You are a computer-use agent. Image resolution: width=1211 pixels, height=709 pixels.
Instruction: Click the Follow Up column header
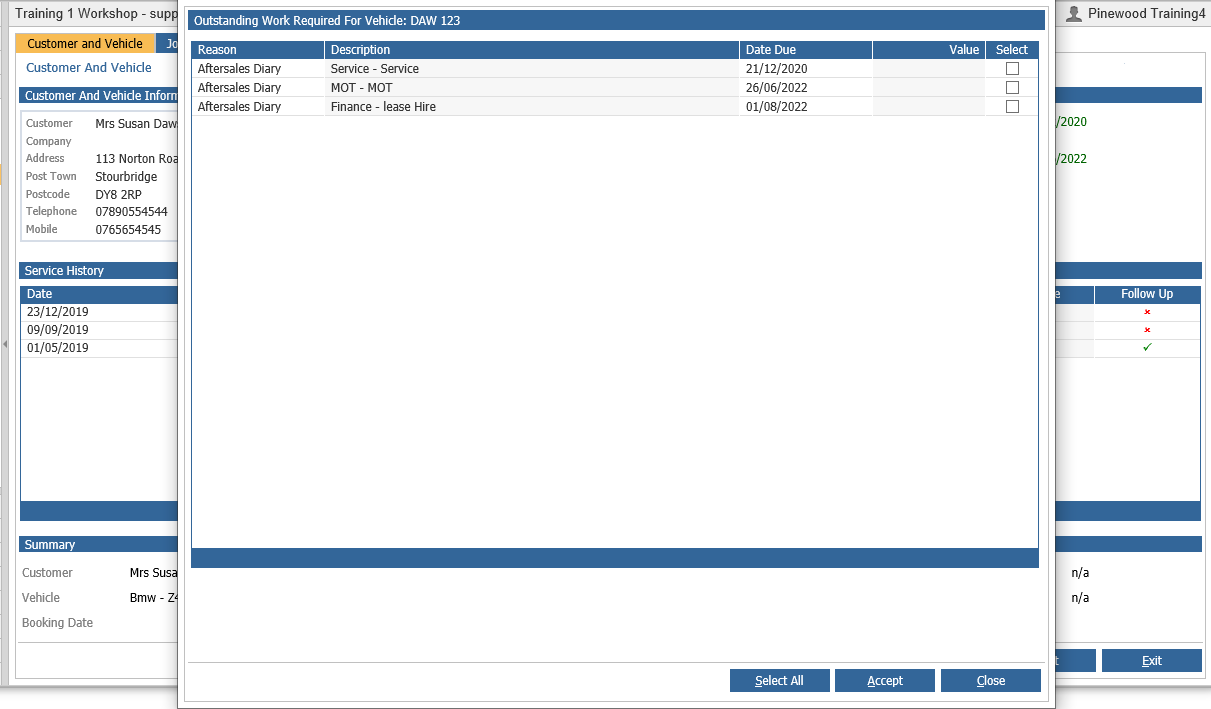tap(1147, 294)
